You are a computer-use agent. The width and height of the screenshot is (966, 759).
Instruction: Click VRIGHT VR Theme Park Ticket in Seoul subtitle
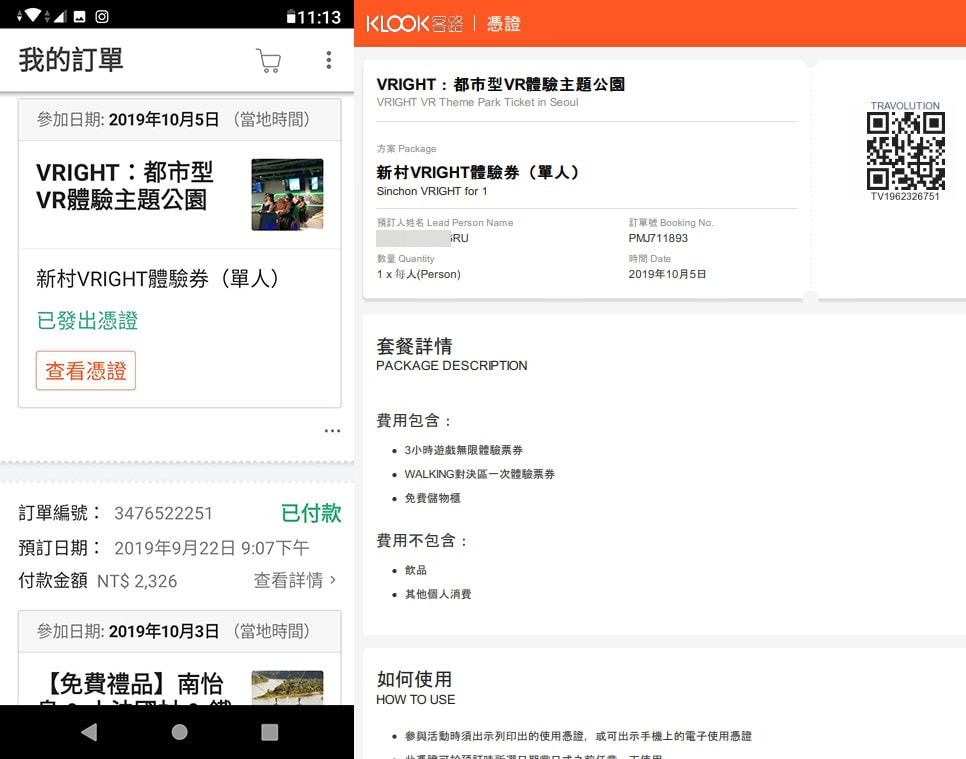(x=477, y=102)
